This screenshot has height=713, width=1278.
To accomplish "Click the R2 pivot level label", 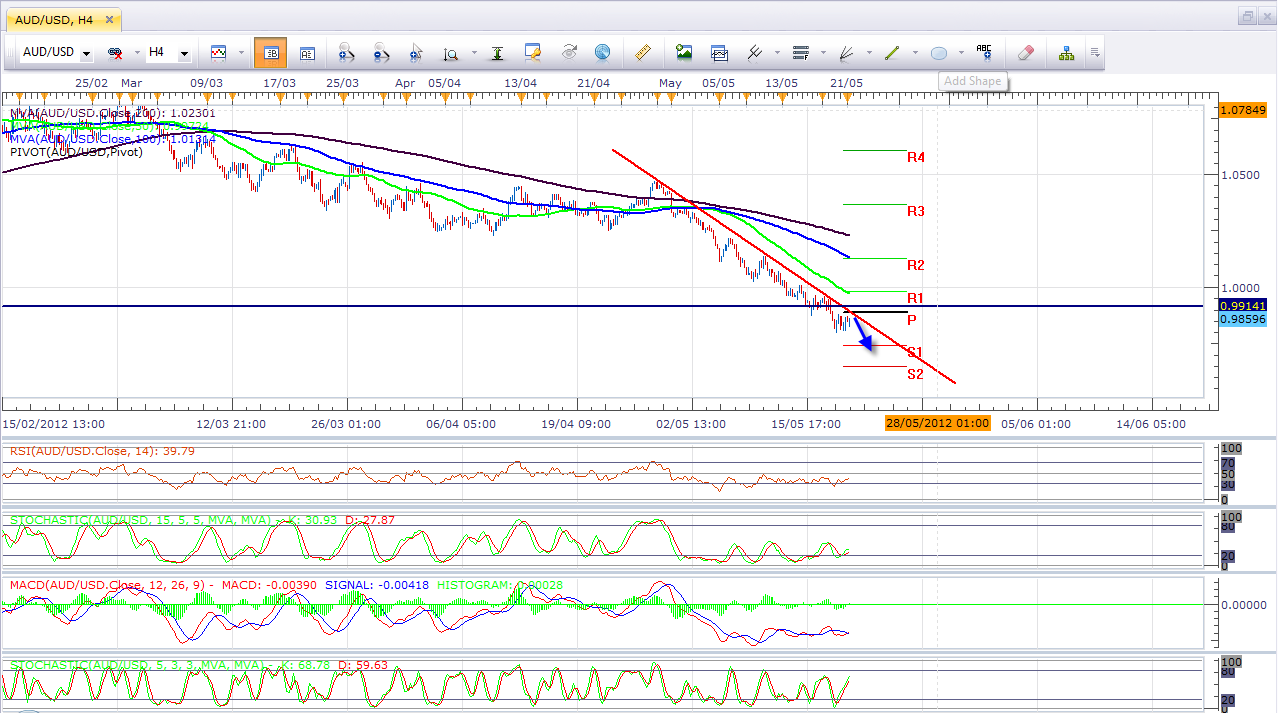I will (x=915, y=265).
